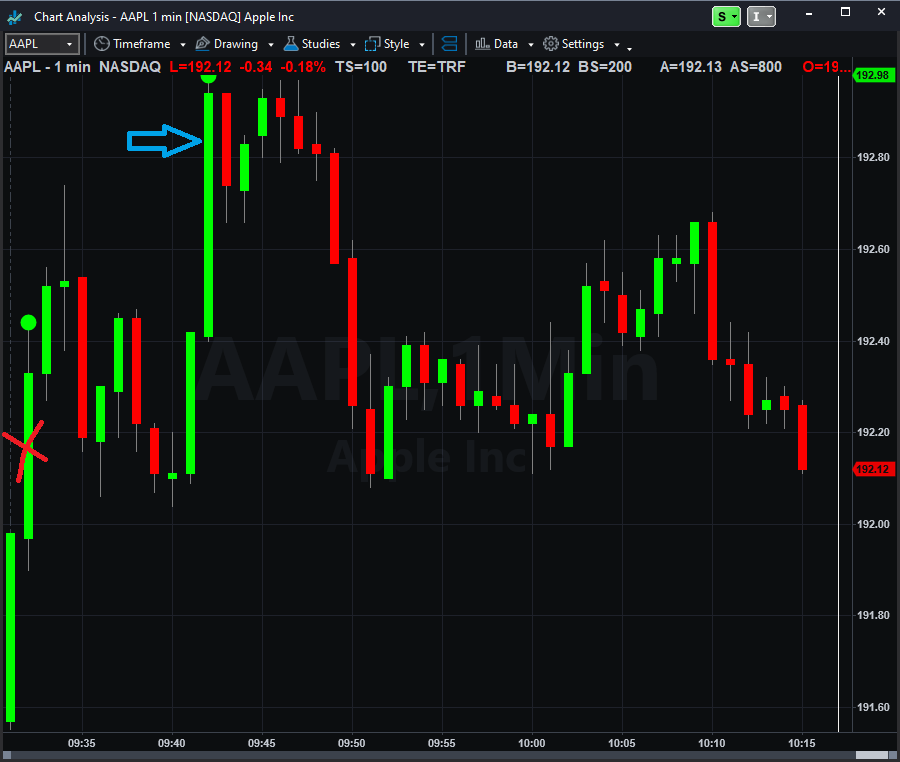Image resolution: width=900 pixels, height=762 pixels.
Task: Click the TradeStation app icon in title bar
Action: (14, 17)
